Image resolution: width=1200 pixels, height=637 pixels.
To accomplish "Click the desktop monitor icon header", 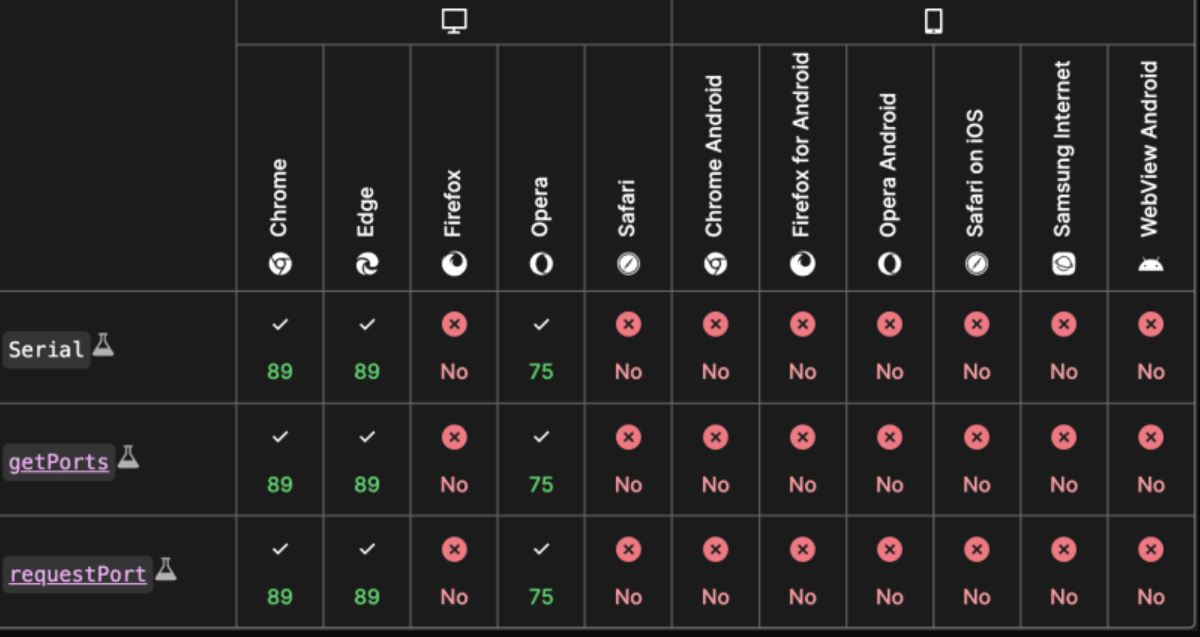I will 454,22.
